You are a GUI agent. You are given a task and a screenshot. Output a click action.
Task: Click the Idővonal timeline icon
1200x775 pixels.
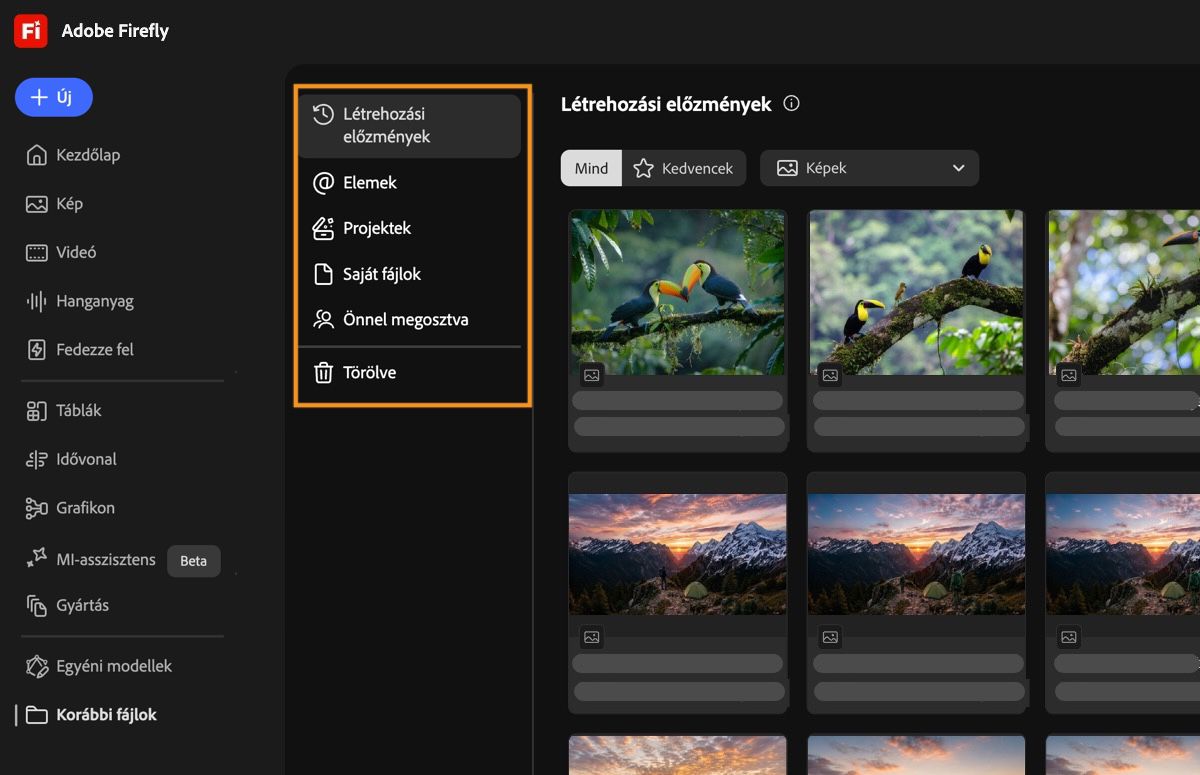[37, 459]
